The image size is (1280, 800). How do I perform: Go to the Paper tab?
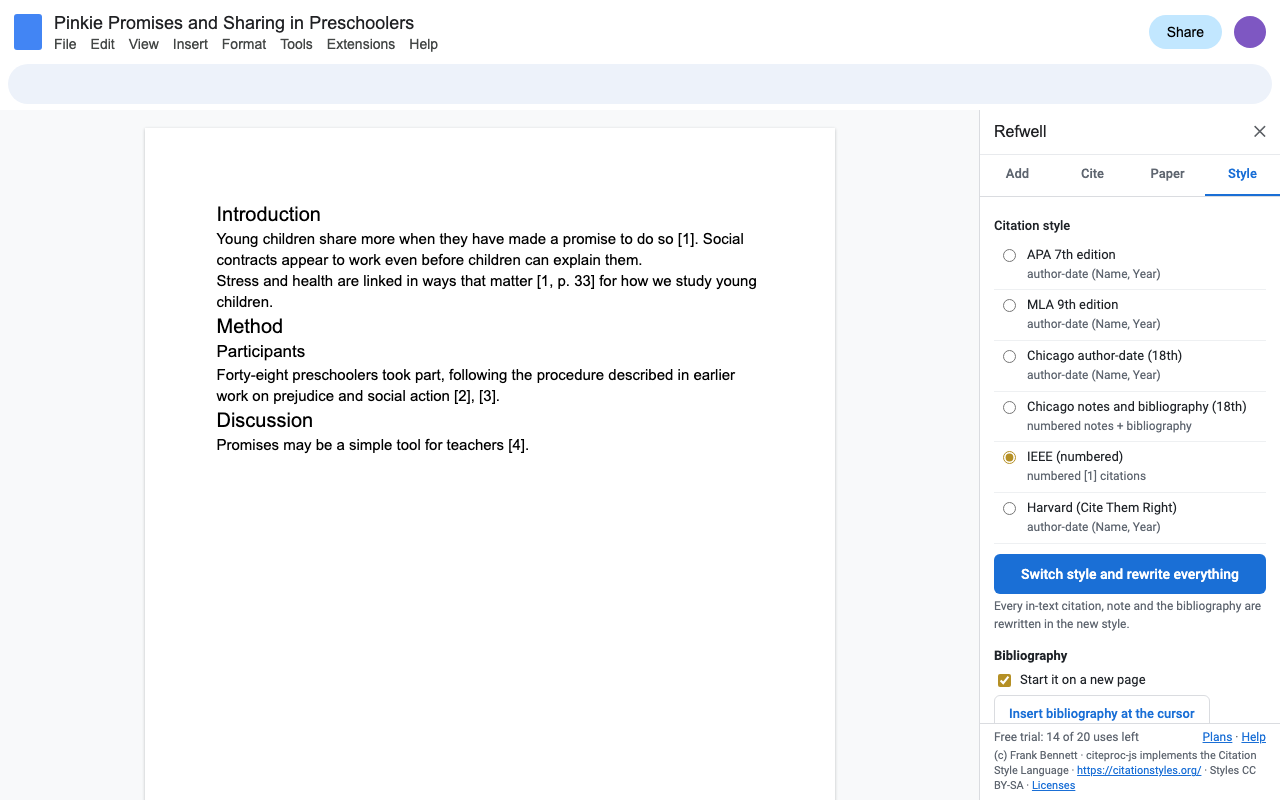click(1167, 174)
